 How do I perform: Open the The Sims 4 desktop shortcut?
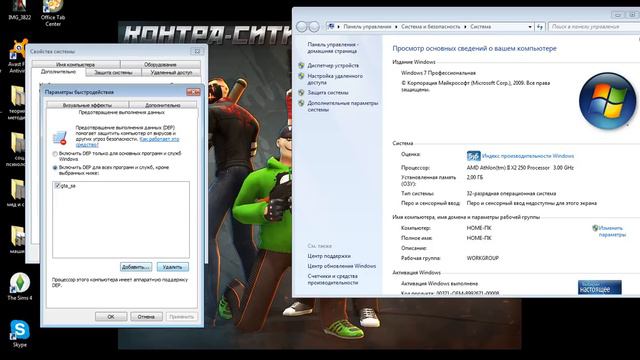(19, 286)
